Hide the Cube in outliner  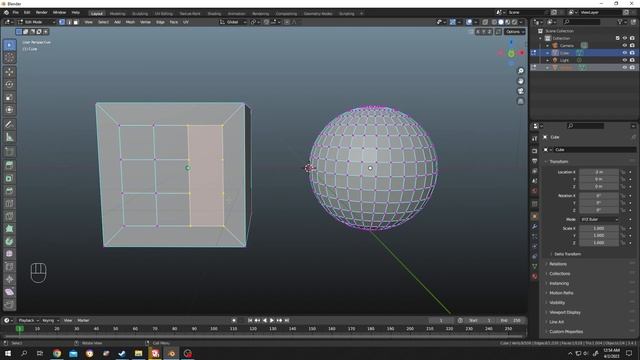pos(624,53)
